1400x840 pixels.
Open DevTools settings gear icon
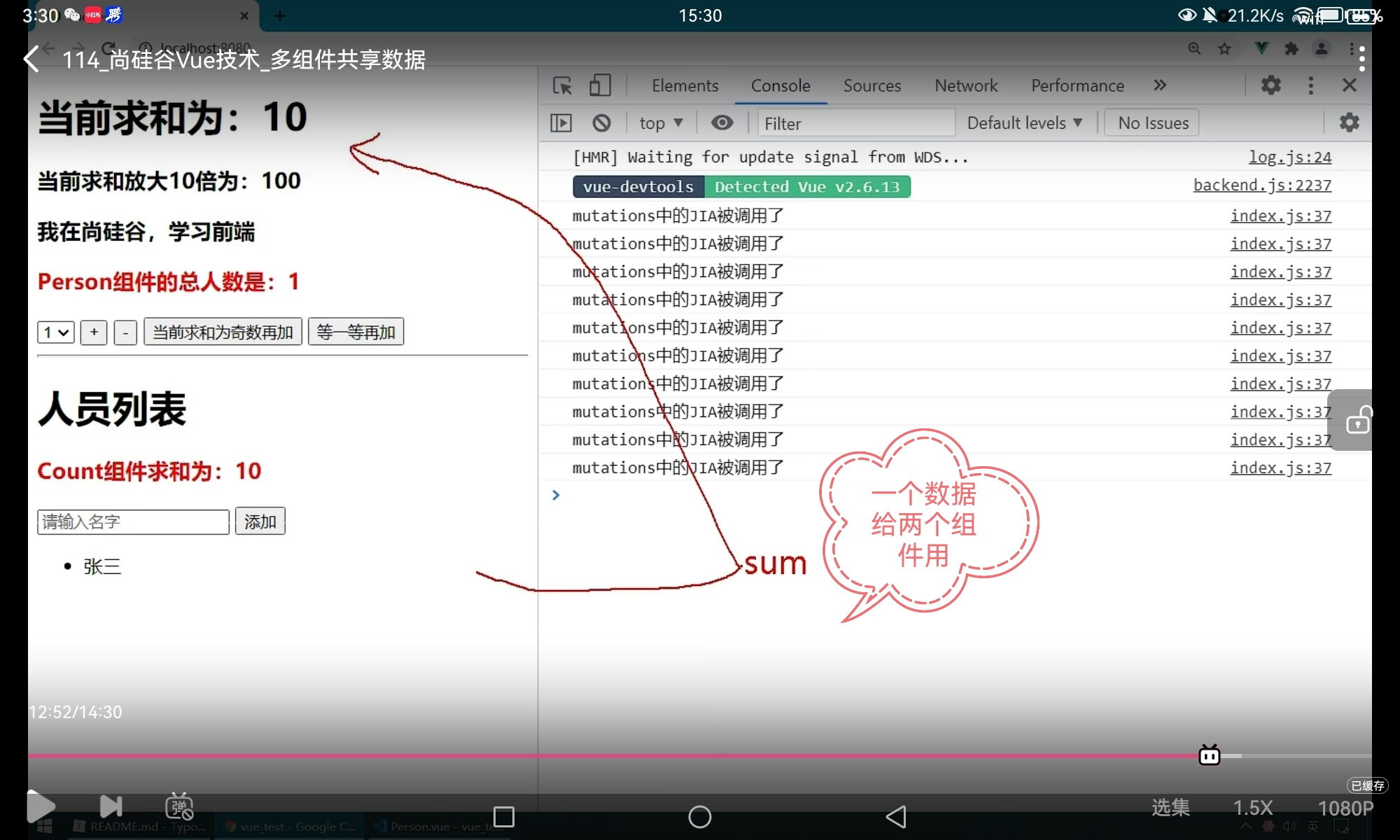[1270, 85]
